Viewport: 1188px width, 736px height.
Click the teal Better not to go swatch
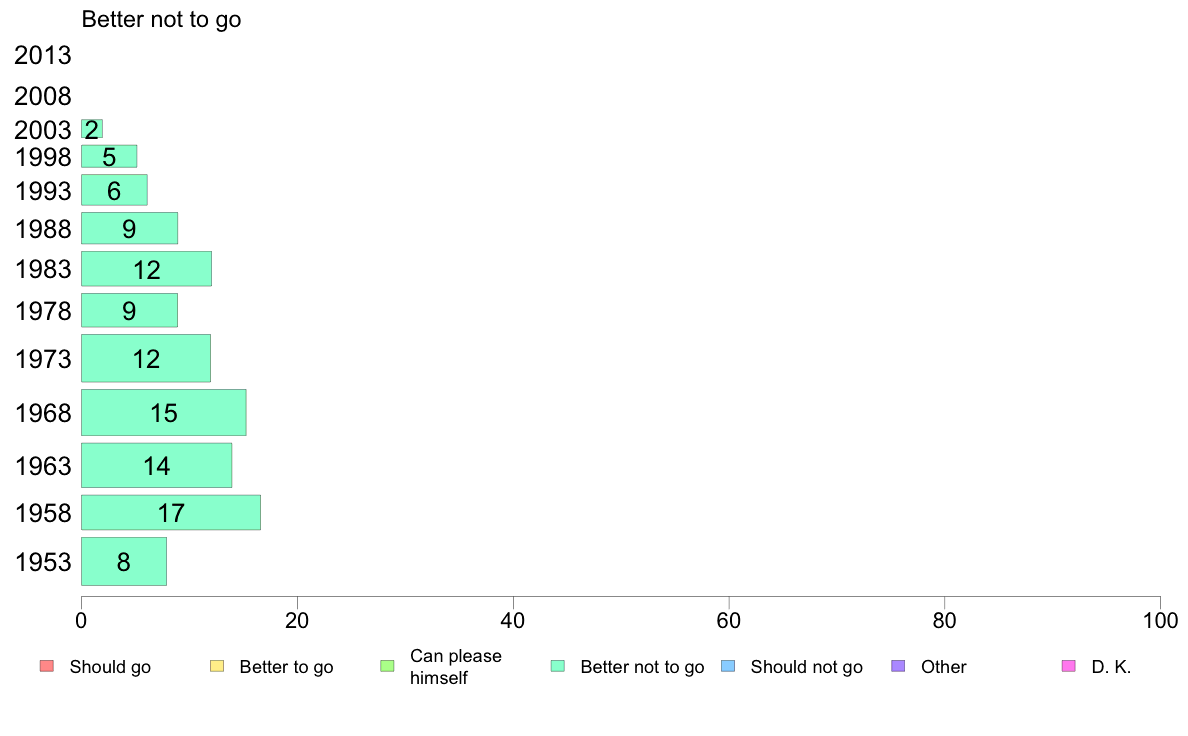tap(558, 666)
